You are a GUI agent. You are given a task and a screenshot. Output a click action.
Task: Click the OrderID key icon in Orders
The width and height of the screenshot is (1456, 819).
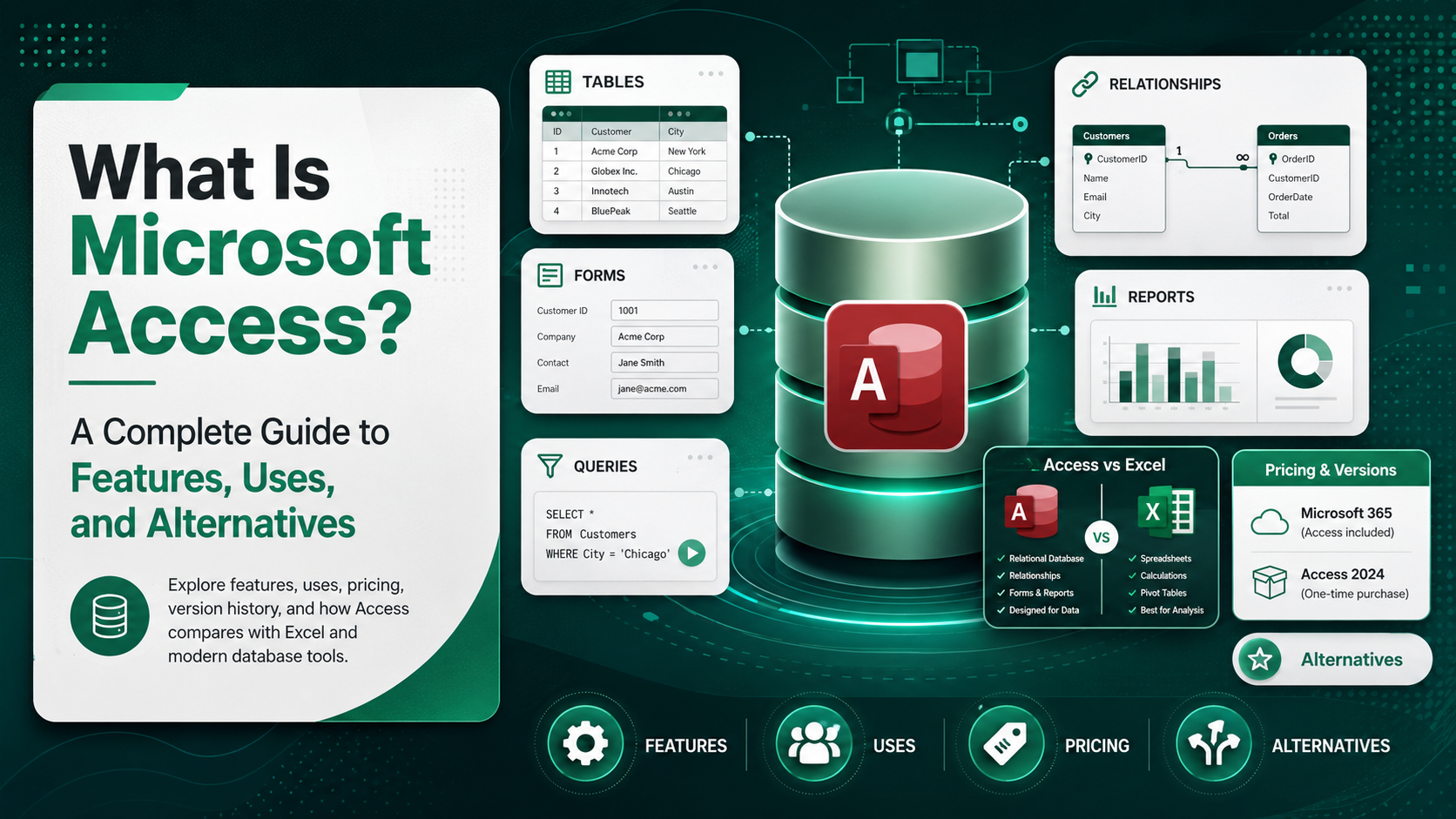(x=1273, y=158)
